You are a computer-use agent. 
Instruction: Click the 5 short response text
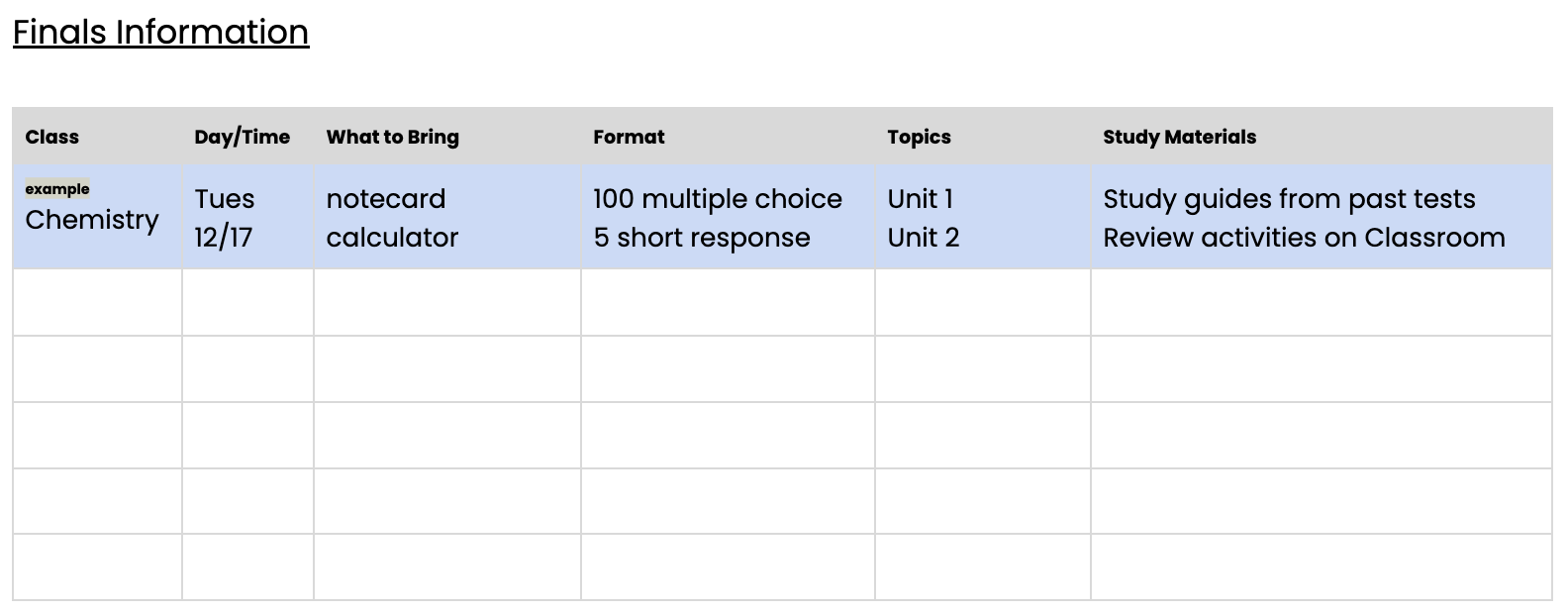click(x=702, y=238)
